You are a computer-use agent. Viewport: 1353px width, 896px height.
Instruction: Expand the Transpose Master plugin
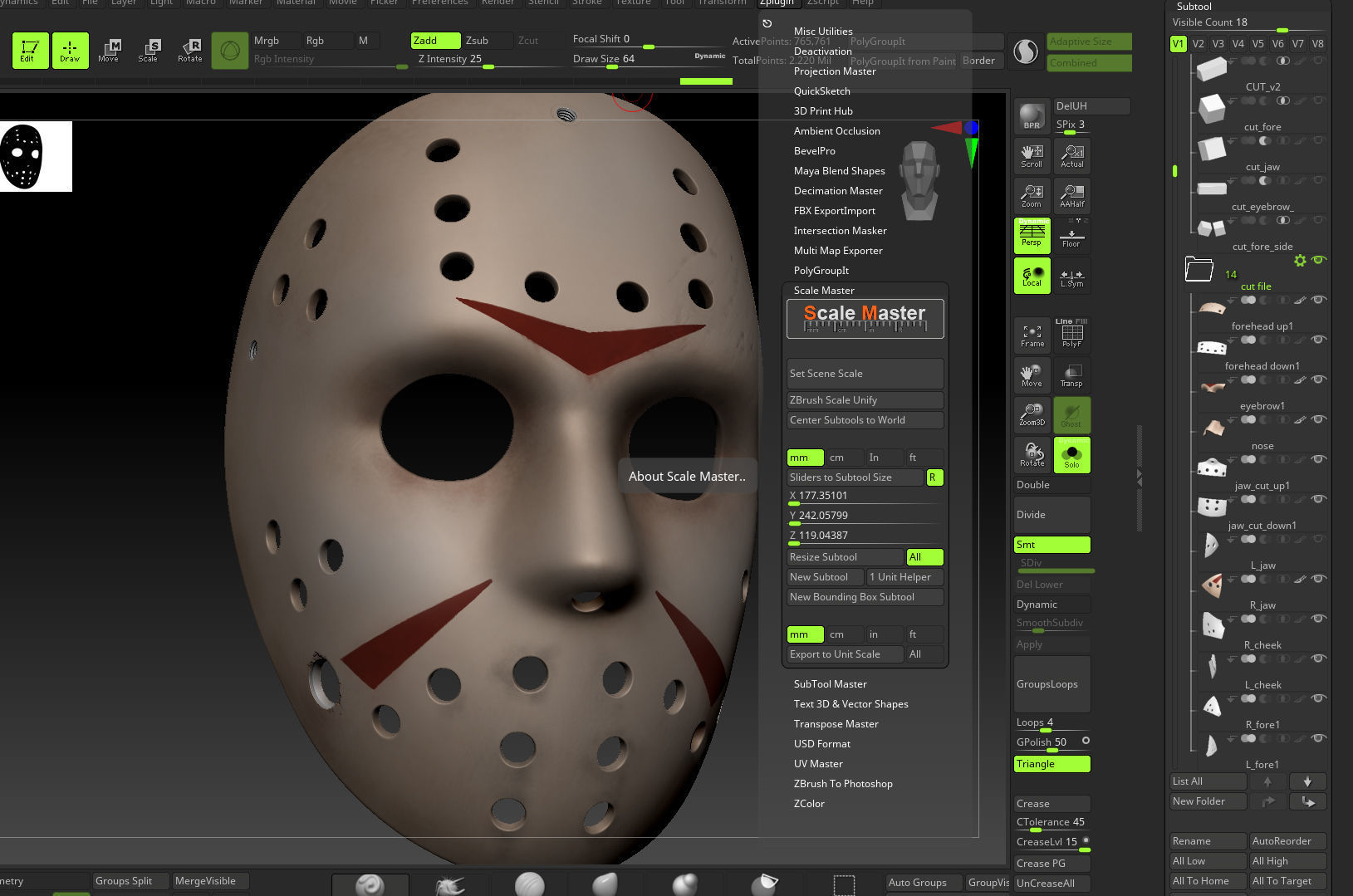click(x=836, y=724)
